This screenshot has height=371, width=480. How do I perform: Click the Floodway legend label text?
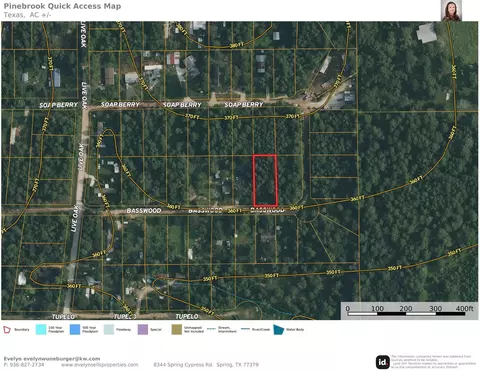(124, 330)
